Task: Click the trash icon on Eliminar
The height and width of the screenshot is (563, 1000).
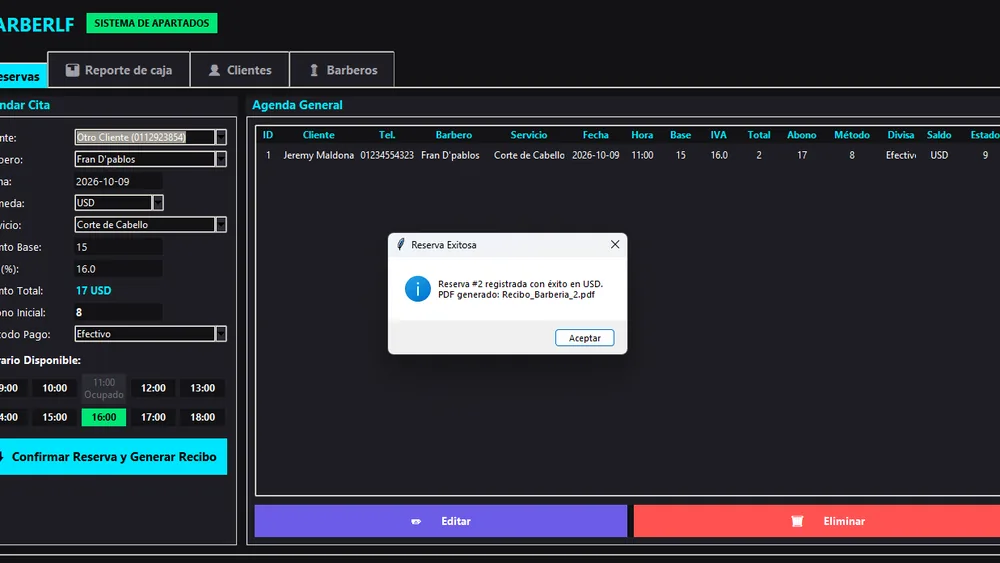Action: [x=797, y=521]
